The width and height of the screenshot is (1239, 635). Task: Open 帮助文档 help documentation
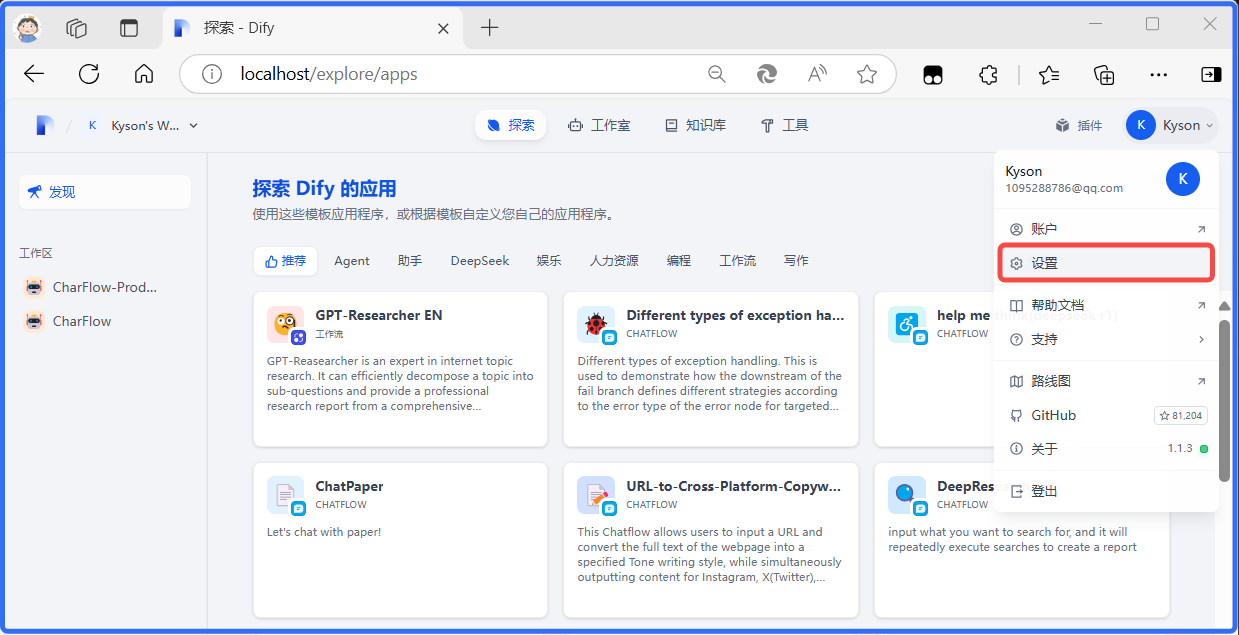pyautogui.click(x=1106, y=305)
